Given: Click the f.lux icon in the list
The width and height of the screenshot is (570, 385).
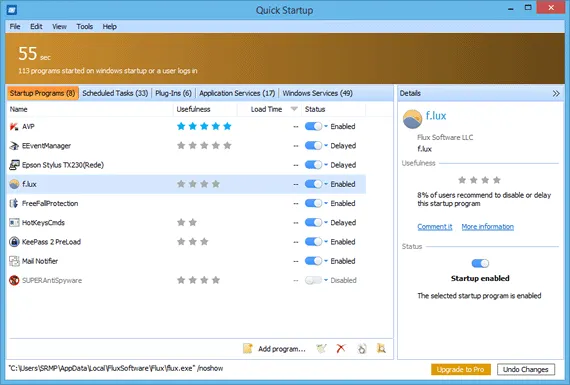Looking at the screenshot, I should [x=14, y=184].
